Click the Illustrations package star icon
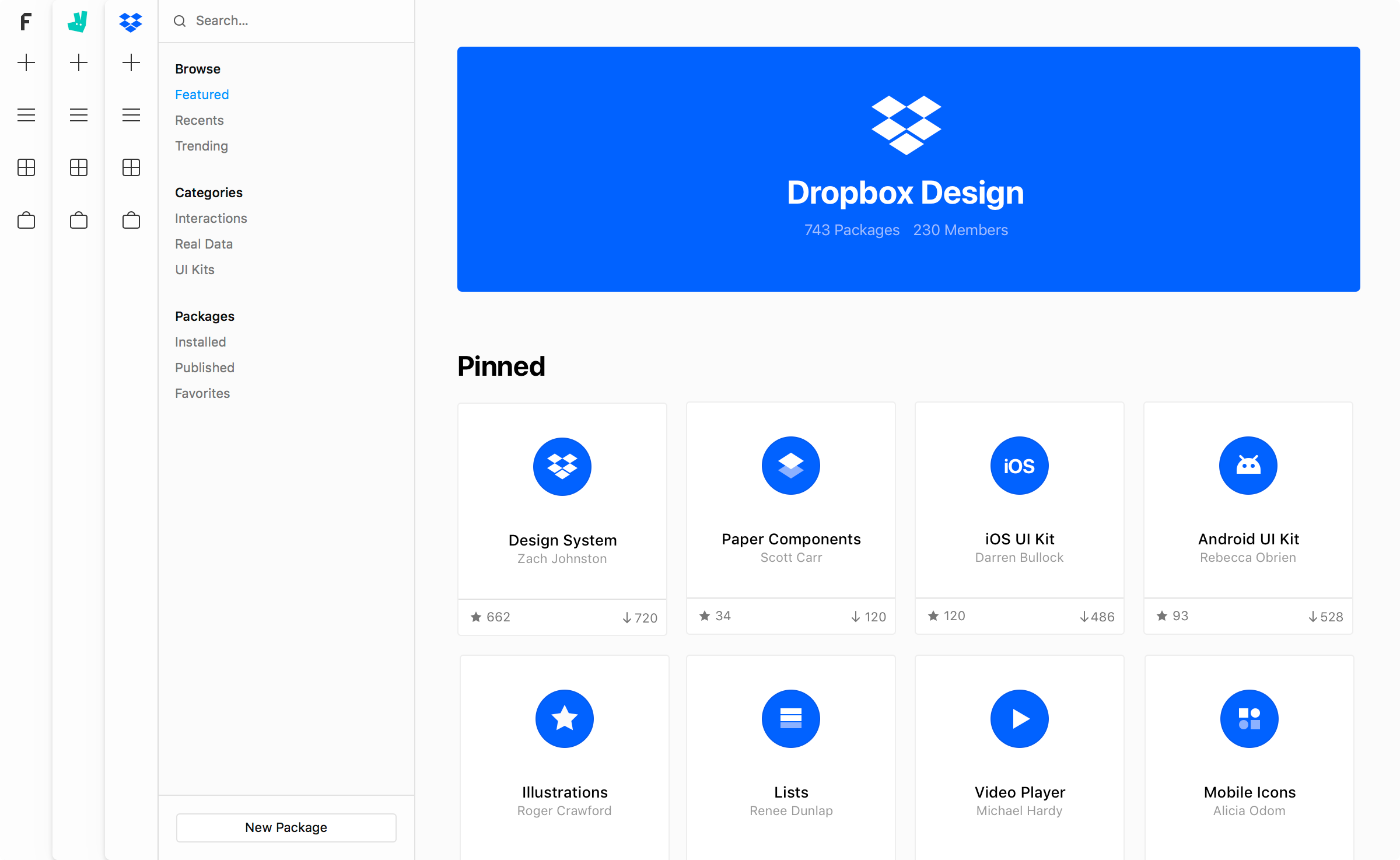This screenshot has width=1400, height=860. 563,718
